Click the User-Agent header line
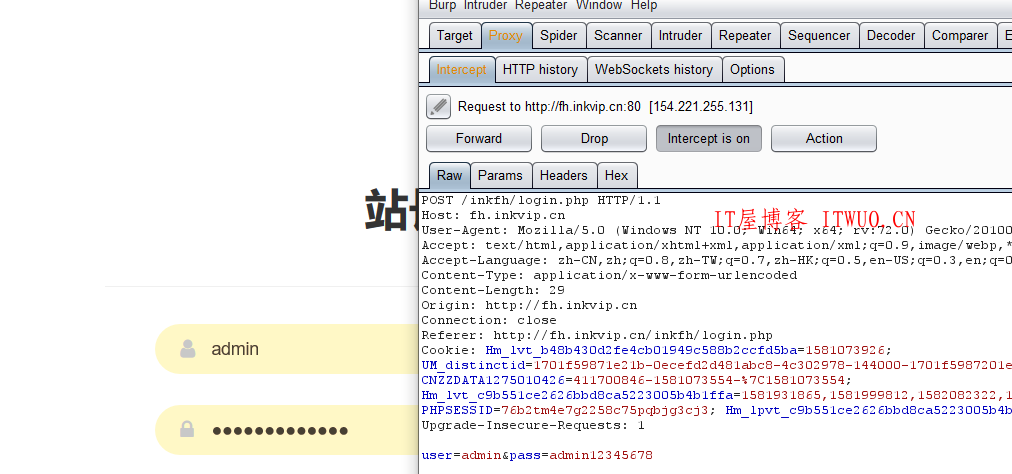 click(716, 231)
